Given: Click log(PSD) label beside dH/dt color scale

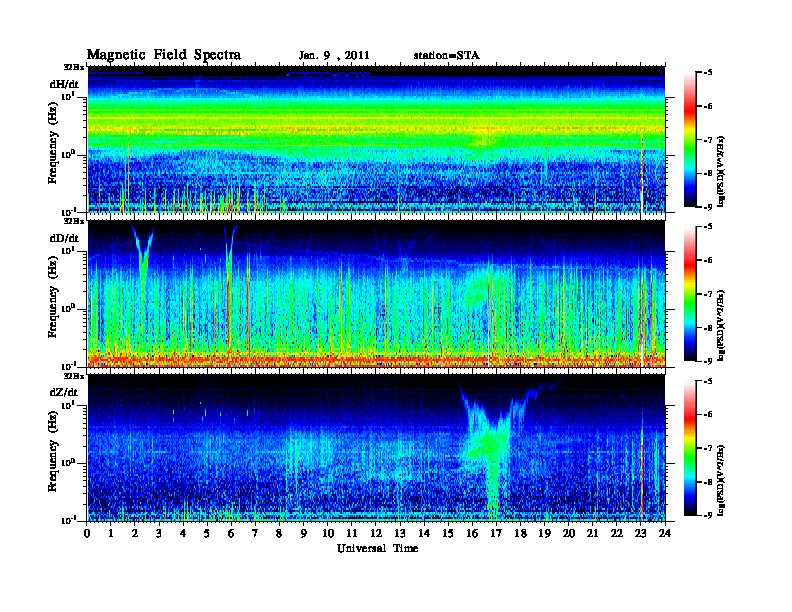Looking at the screenshot, I should [x=721, y=171].
